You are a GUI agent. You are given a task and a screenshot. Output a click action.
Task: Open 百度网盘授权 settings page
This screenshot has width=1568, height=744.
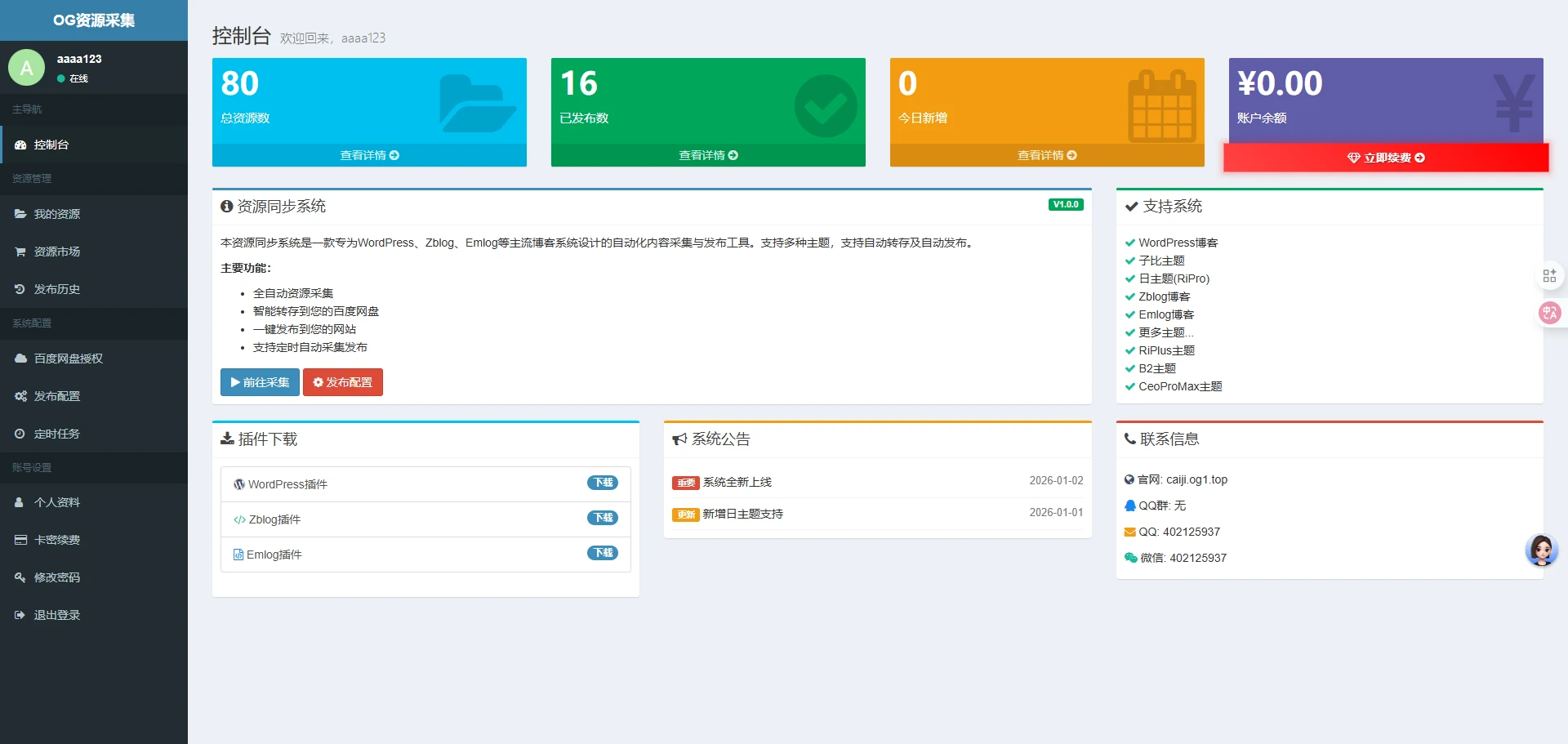[68, 359]
